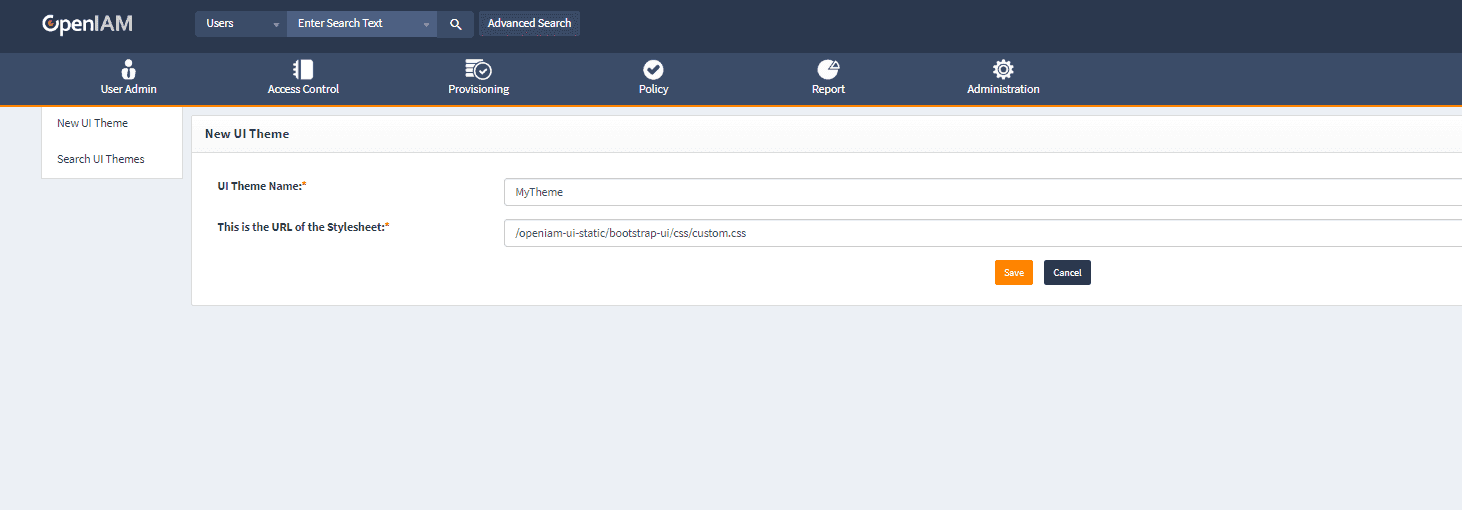Click the magnifier search icon
The height and width of the screenshot is (510, 1462).
point(455,24)
